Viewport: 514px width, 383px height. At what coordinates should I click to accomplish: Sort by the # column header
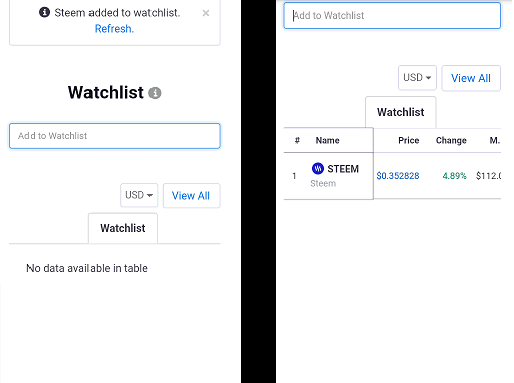pyautogui.click(x=297, y=140)
